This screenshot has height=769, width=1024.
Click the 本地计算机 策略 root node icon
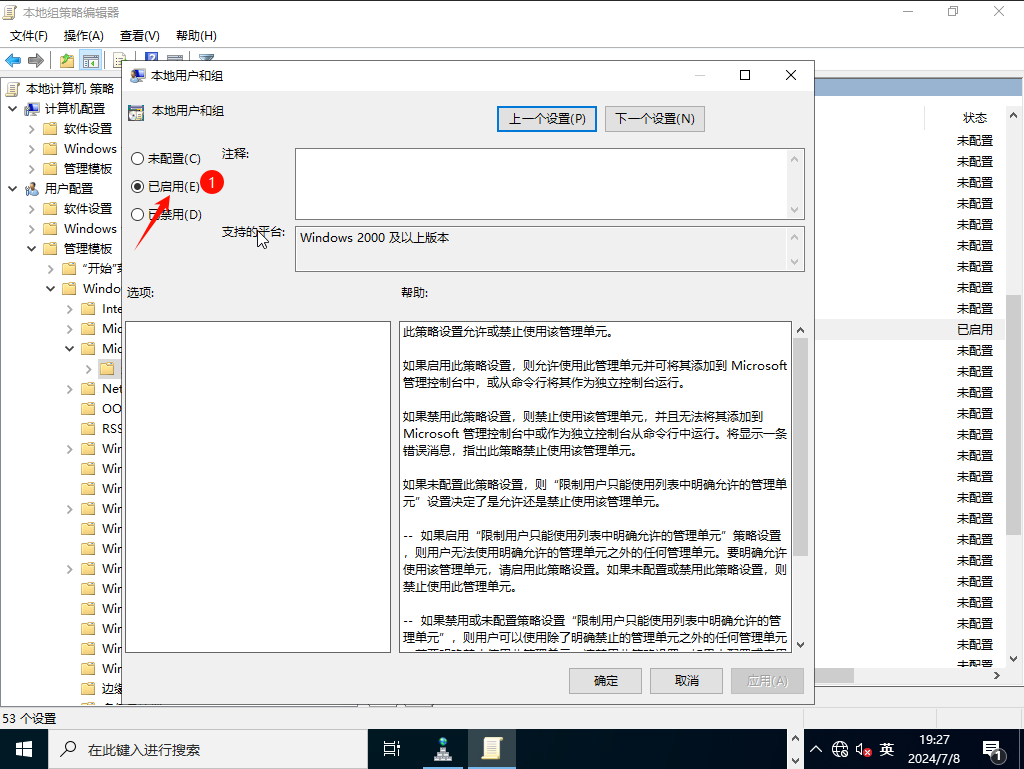point(12,88)
